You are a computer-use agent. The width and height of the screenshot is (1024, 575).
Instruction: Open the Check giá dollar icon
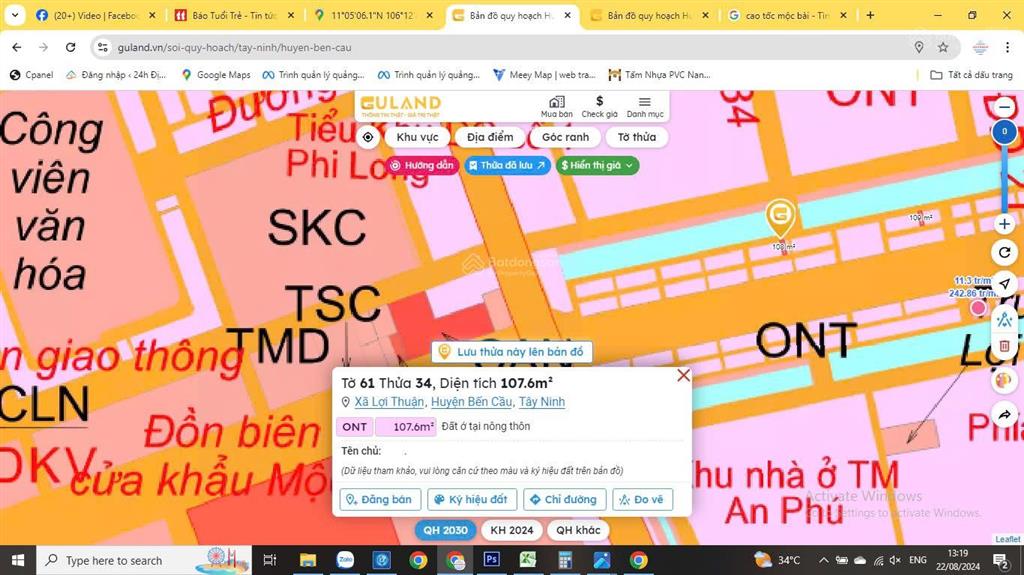tap(600, 107)
